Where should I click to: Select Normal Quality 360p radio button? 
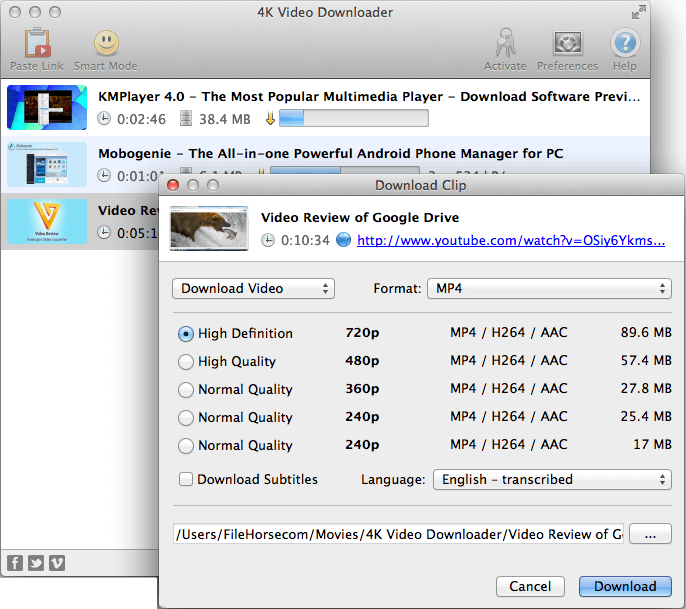186,390
